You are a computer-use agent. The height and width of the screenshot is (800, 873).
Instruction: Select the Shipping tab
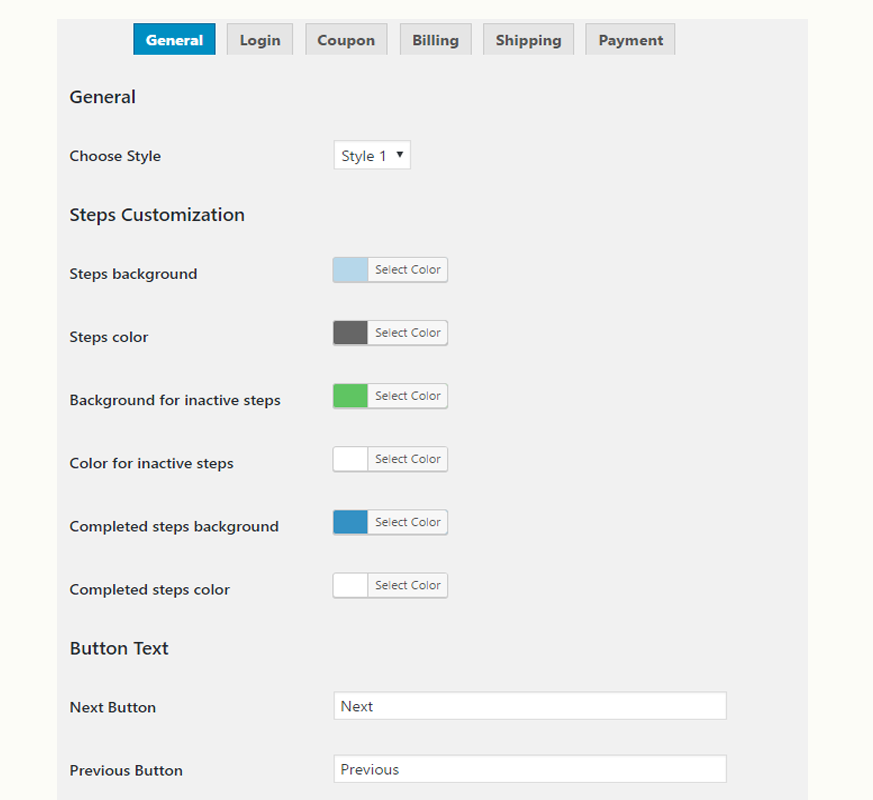(528, 40)
